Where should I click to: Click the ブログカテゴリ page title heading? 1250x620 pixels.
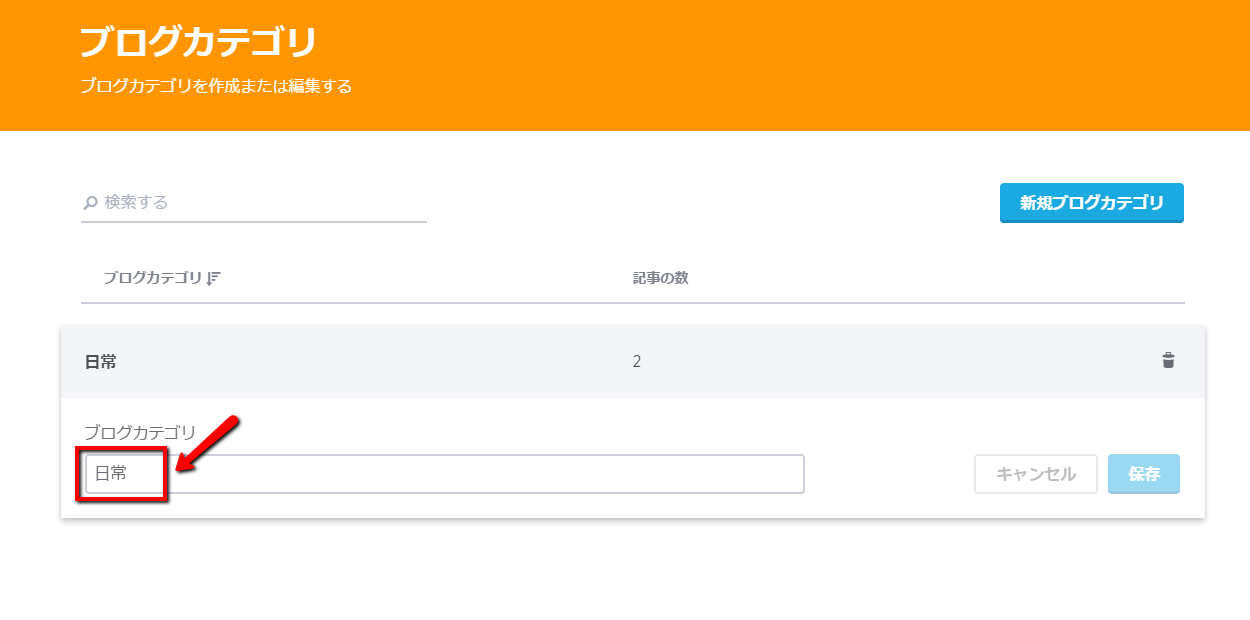198,43
